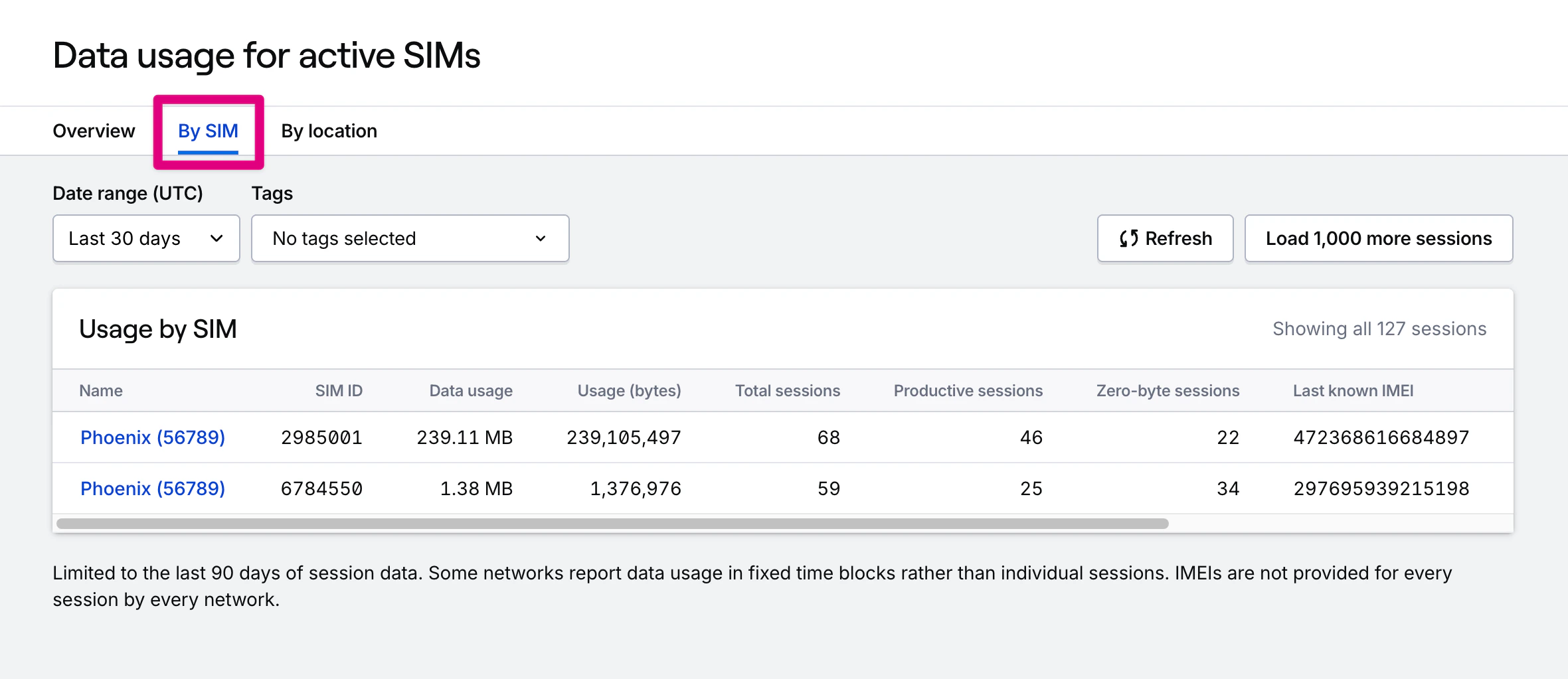Image resolution: width=1568 pixels, height=679 pixels.
Task: Open Phoenix (56789) link for SIM 2985001
Action: 153,437
